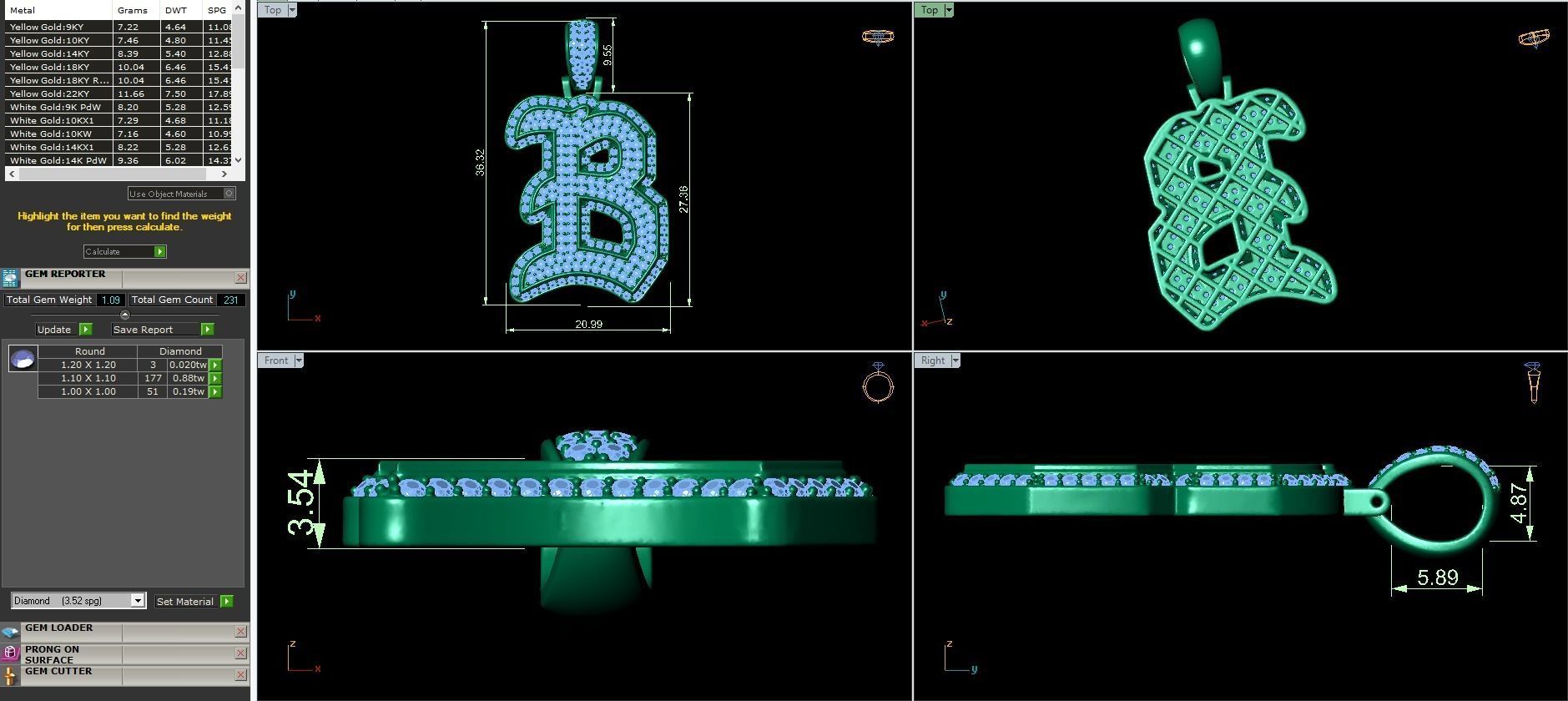
Task: Close the Gem Loader panel
Action: click(x=240, y=632)
